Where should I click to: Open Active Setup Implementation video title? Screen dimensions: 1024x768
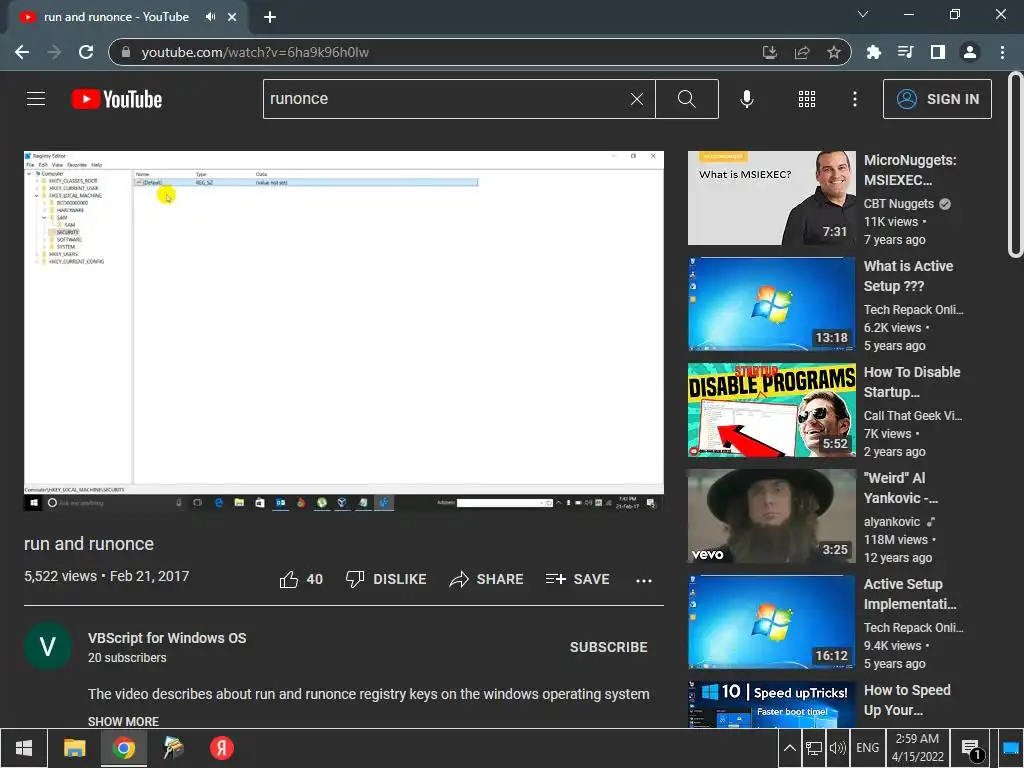pos(910,594)
